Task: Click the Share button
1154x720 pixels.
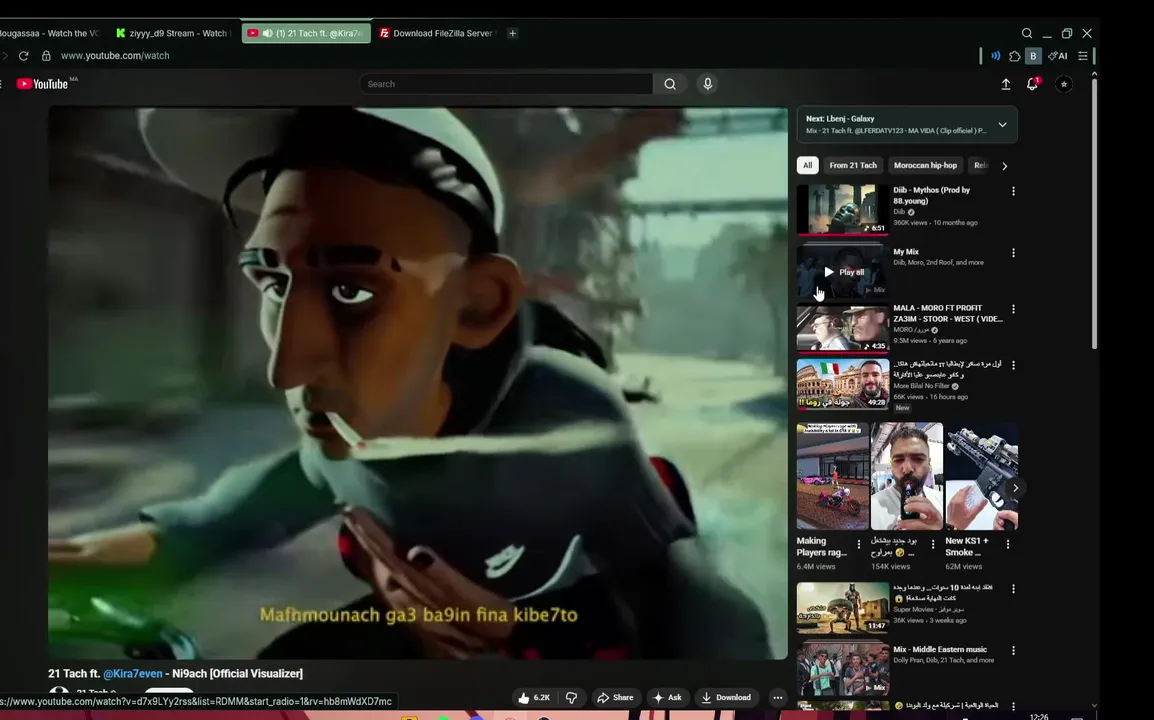Action: point(615,698)
